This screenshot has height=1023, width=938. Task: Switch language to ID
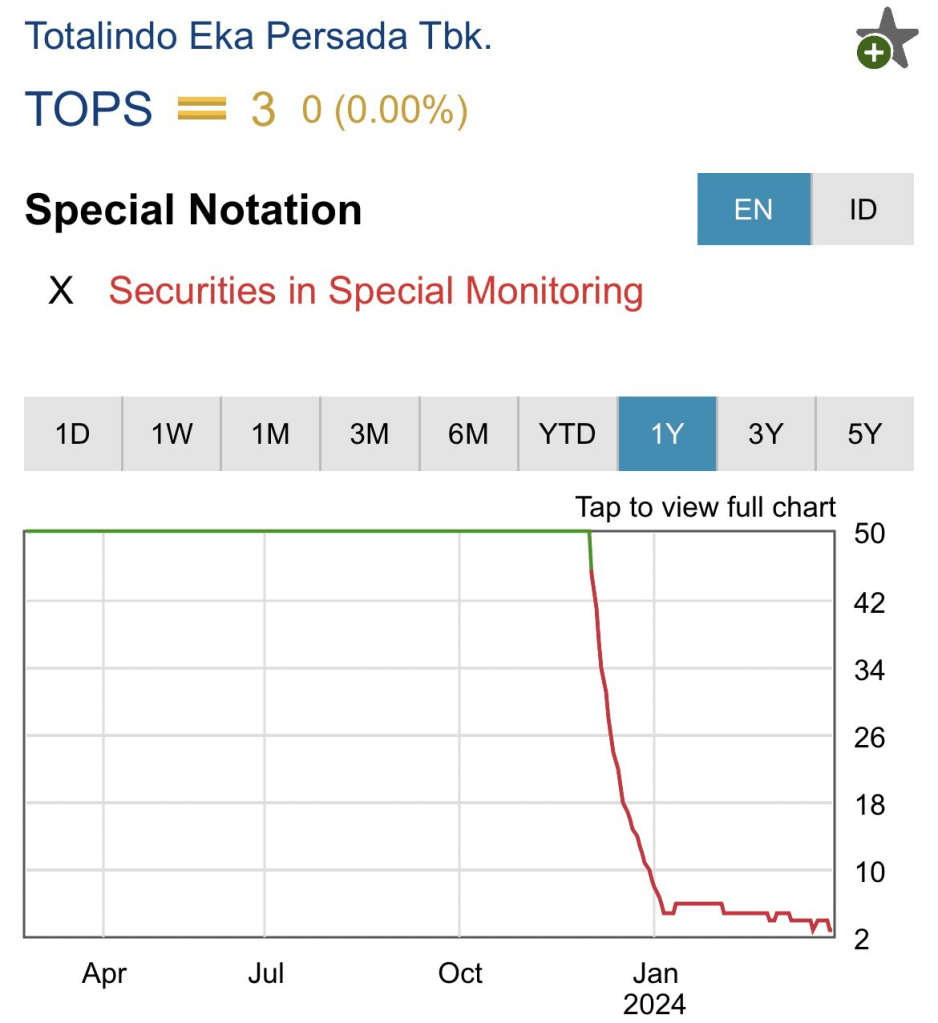[x=862, y=209]
